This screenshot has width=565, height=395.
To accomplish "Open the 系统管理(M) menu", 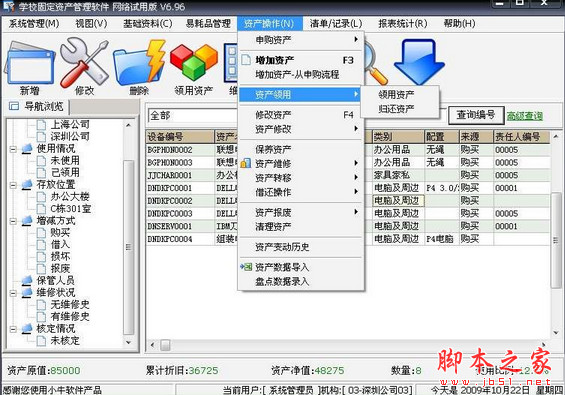I will tap(34, 24).
